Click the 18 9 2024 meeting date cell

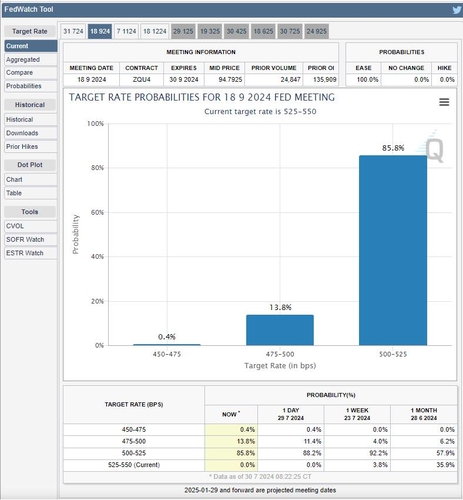tap(92, 80)
